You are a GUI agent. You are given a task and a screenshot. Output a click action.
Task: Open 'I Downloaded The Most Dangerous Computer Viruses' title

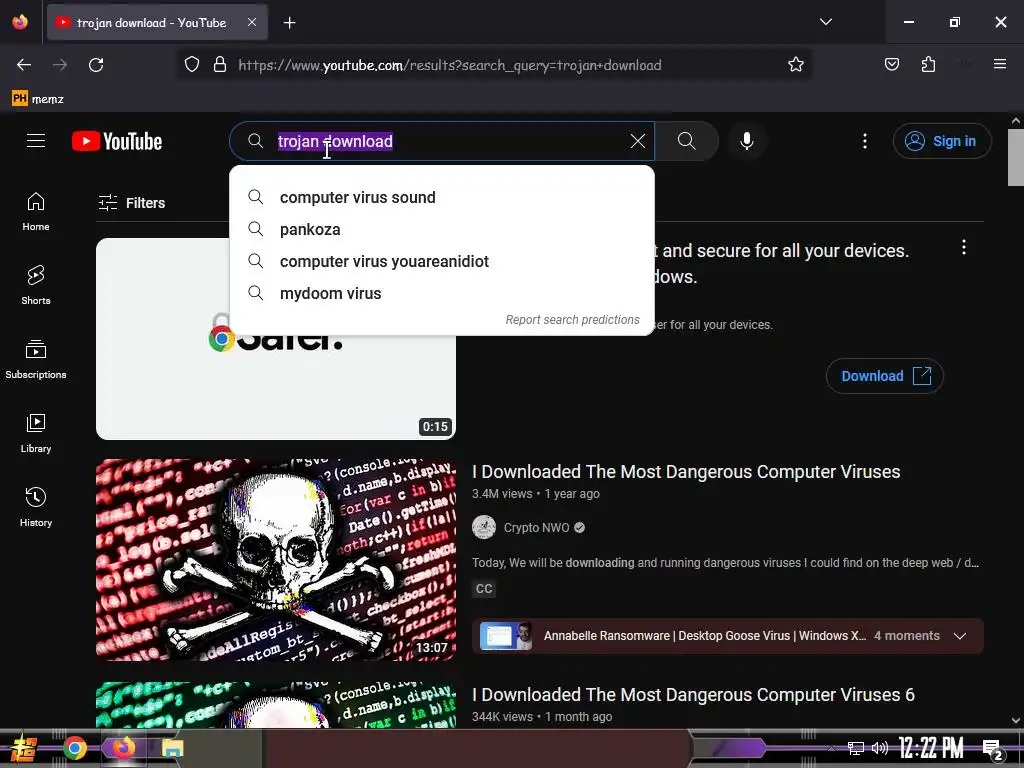point(686,472)
